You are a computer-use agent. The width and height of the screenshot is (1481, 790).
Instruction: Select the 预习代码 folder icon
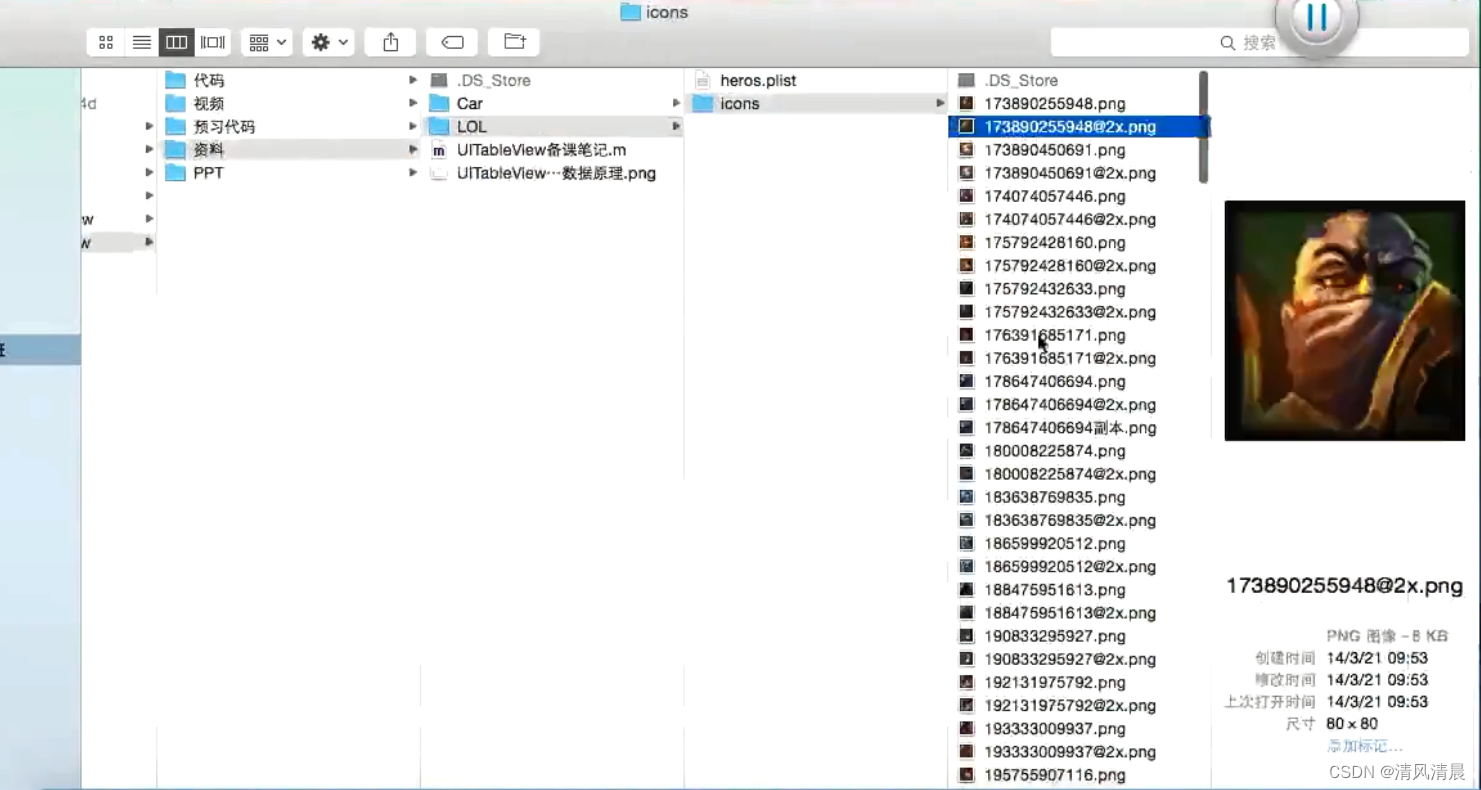(x=176, y=126)
